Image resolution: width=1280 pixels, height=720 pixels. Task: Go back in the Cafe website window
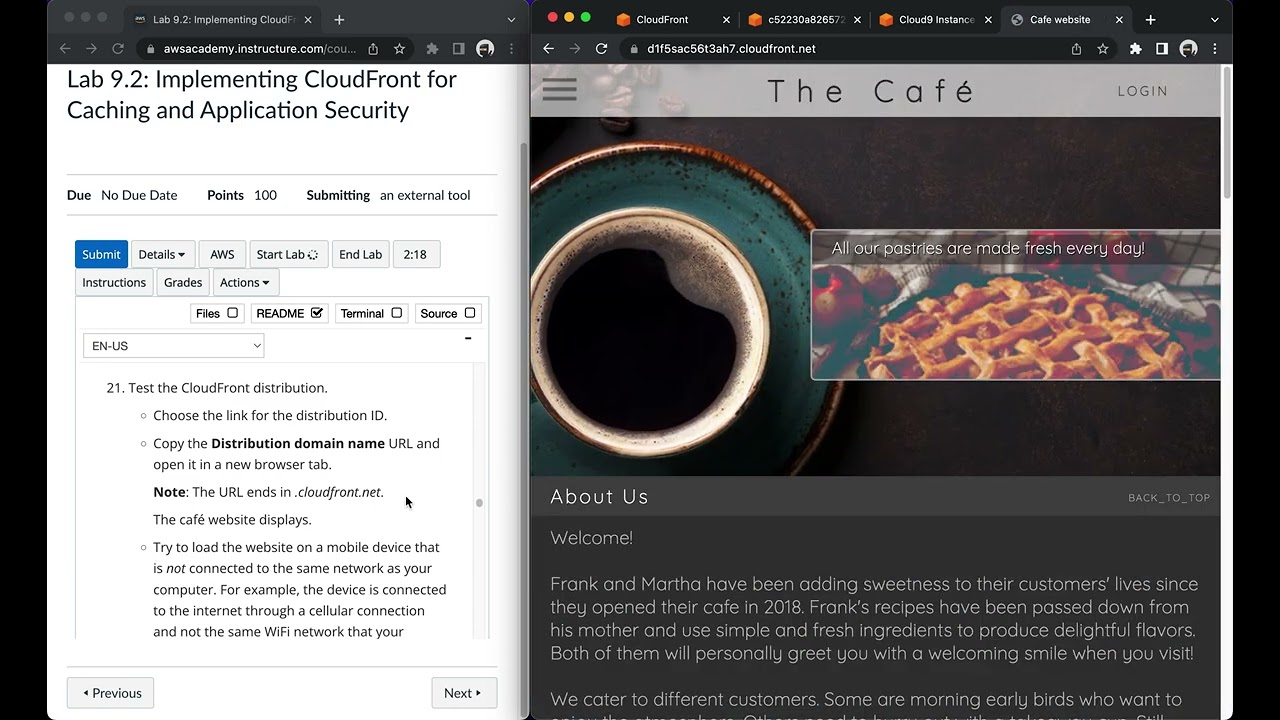tap(548, 48)
